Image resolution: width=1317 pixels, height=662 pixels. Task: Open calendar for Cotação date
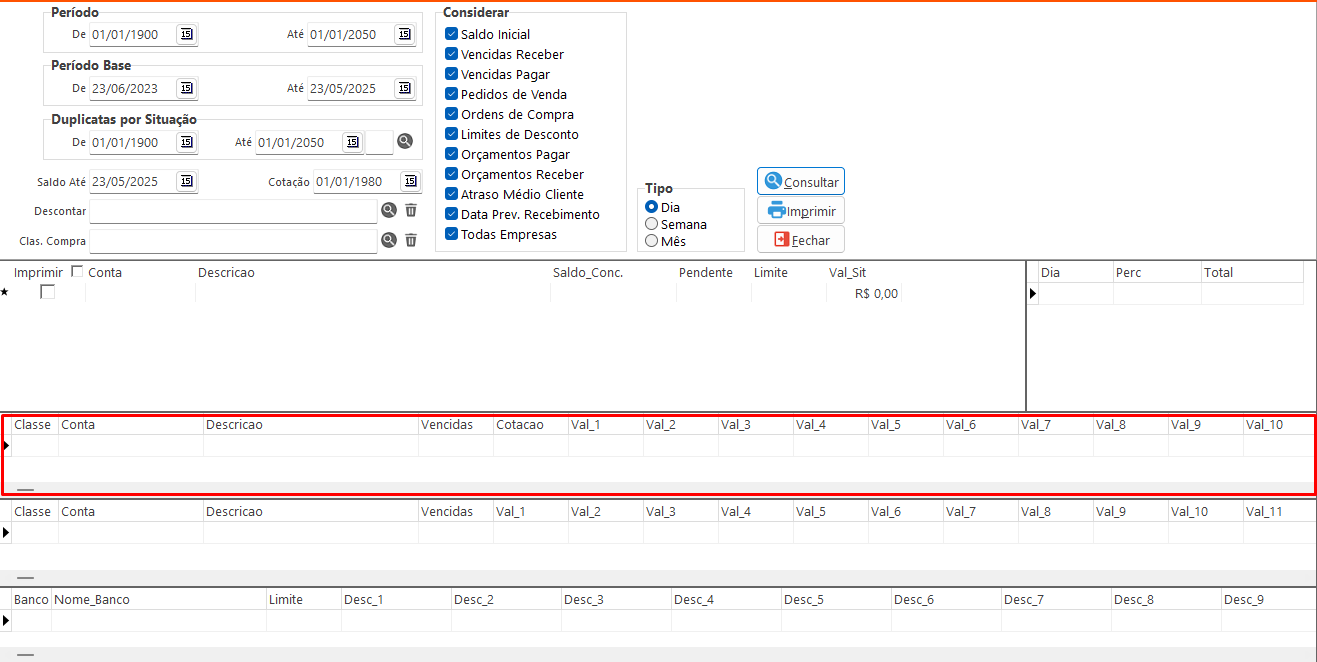click(410, 182)
